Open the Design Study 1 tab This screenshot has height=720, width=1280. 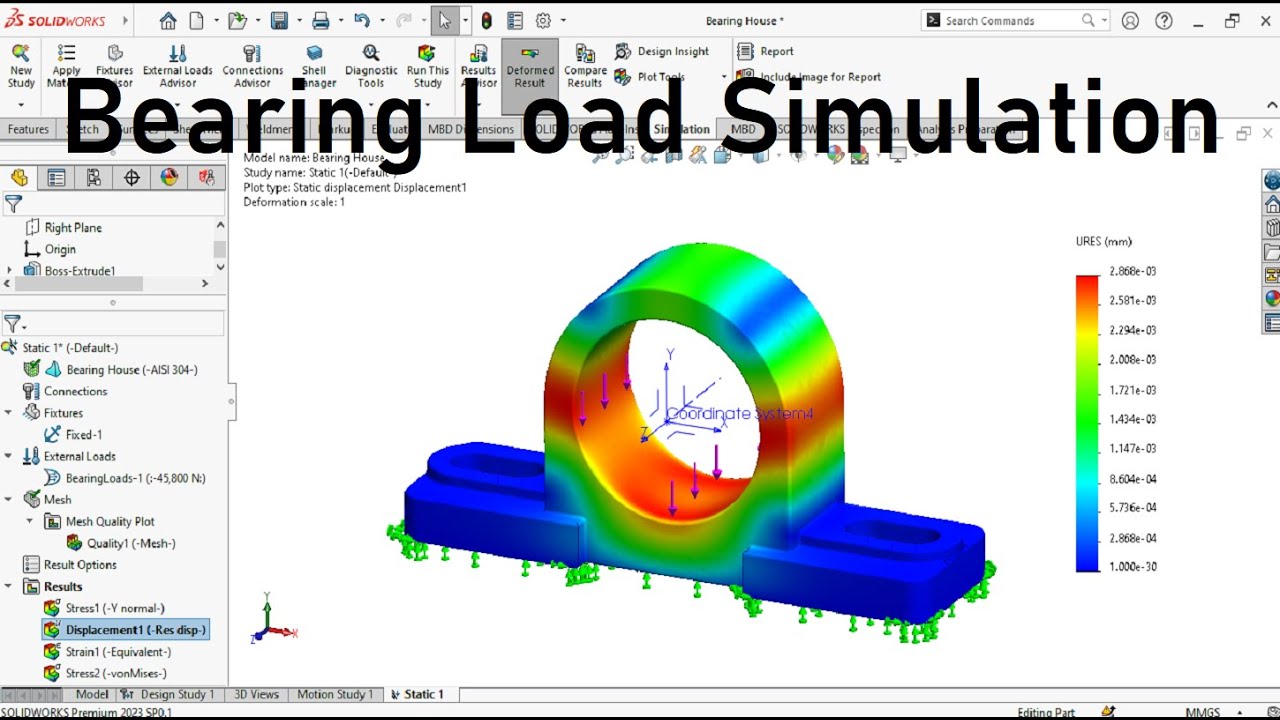tap(168, 694)
